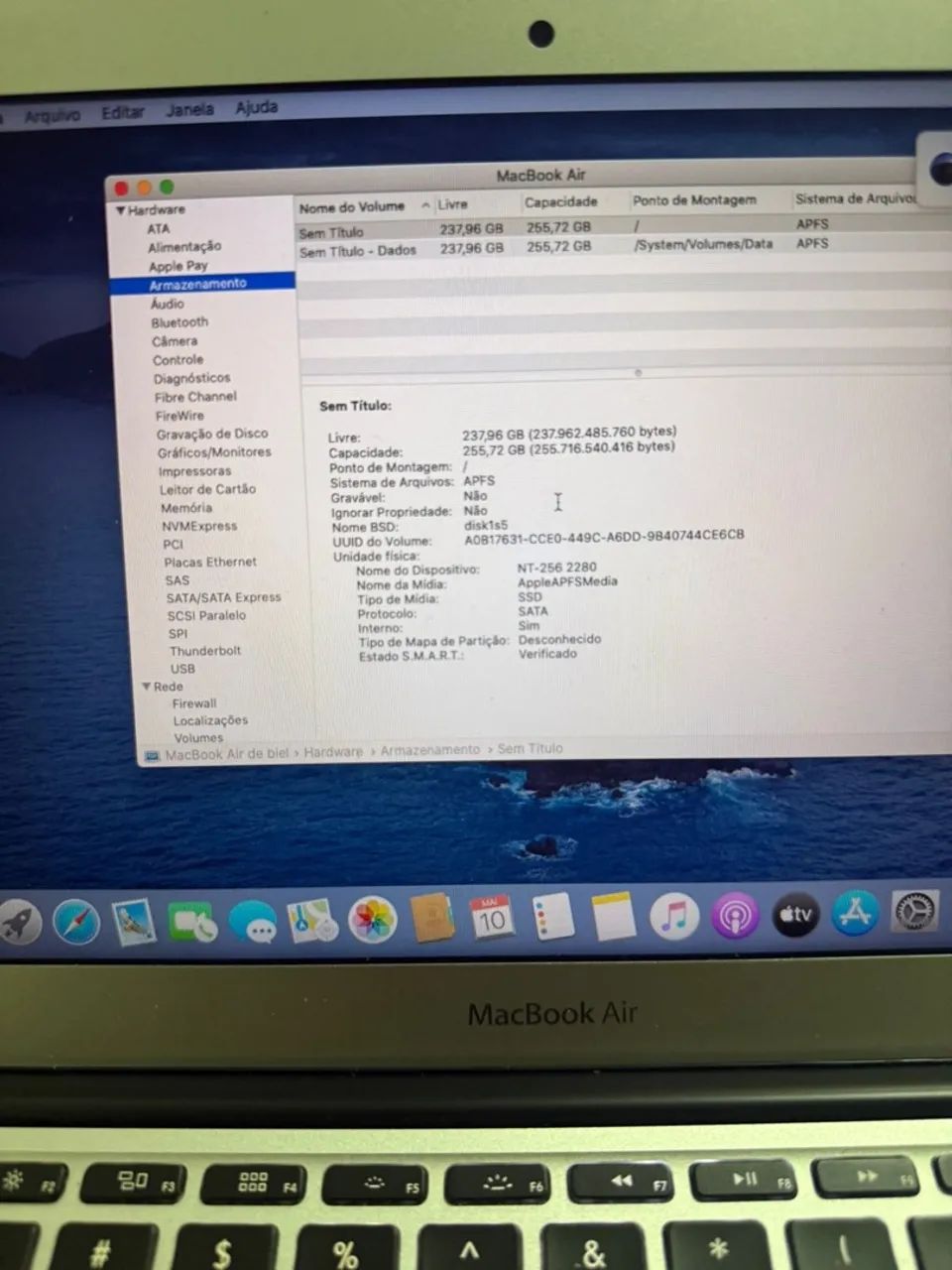Select NVMExpress in the sidebar
Screen dimensions: 952x1270
(199, 526)
